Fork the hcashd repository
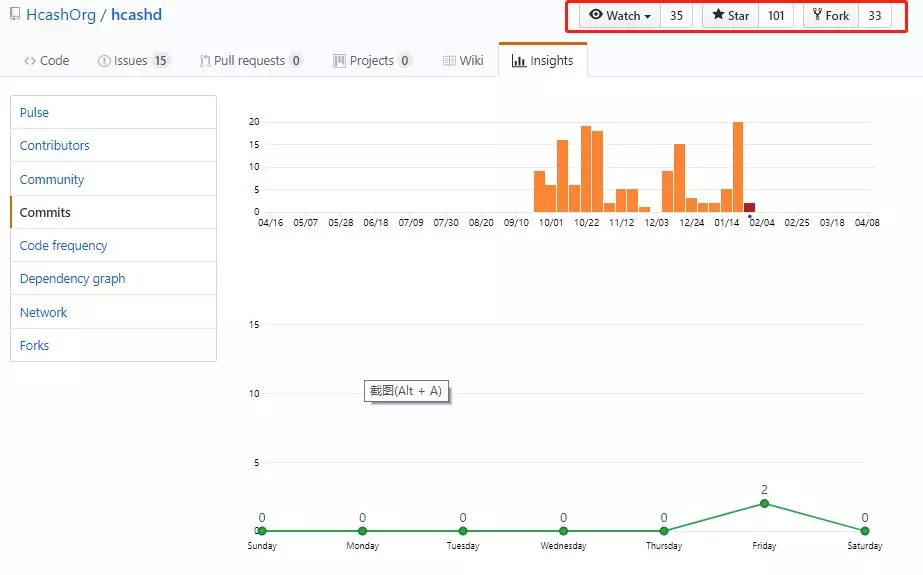Image resolution: width=923 pixels, height=575 pixels. click(x=831, y=16)
